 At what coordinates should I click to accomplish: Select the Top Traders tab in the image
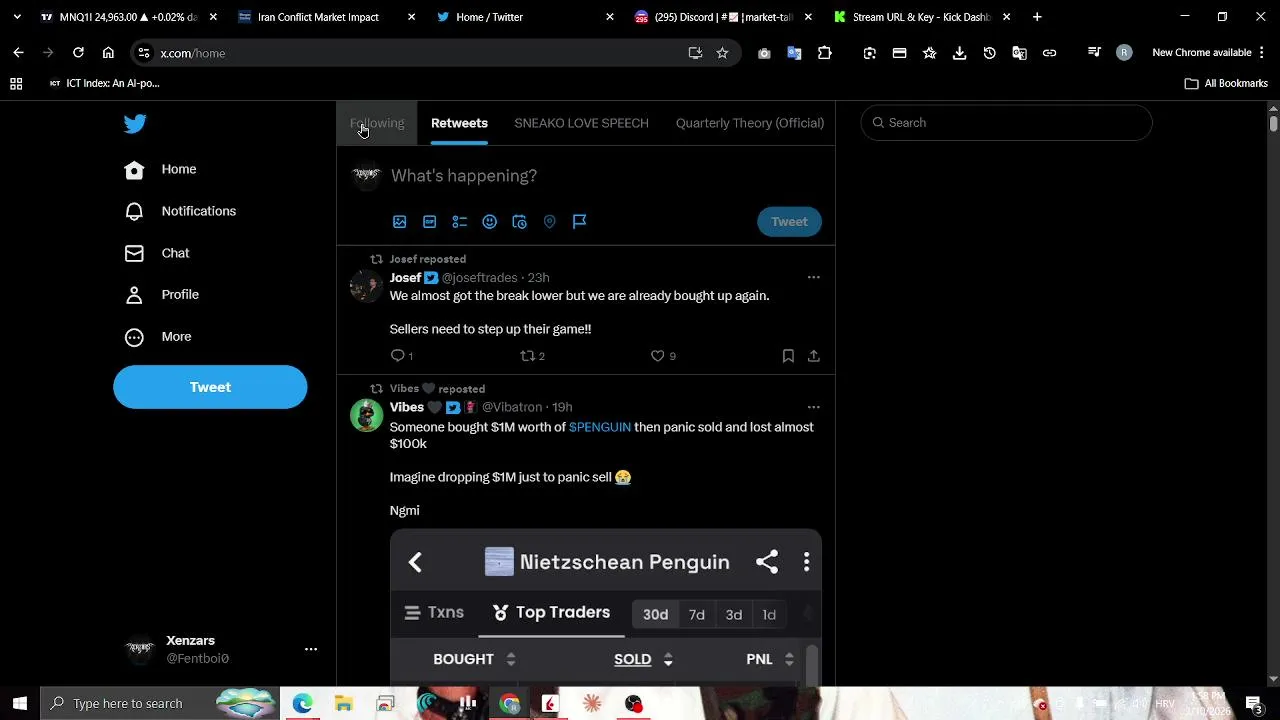551,613
